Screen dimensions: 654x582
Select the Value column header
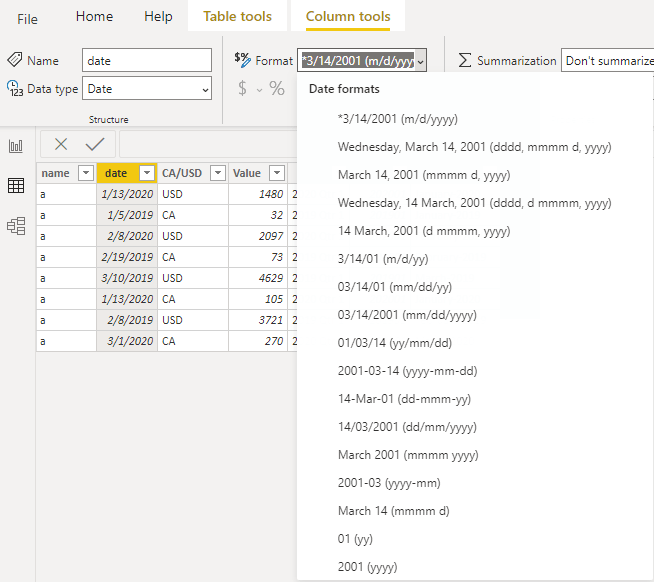247,173
